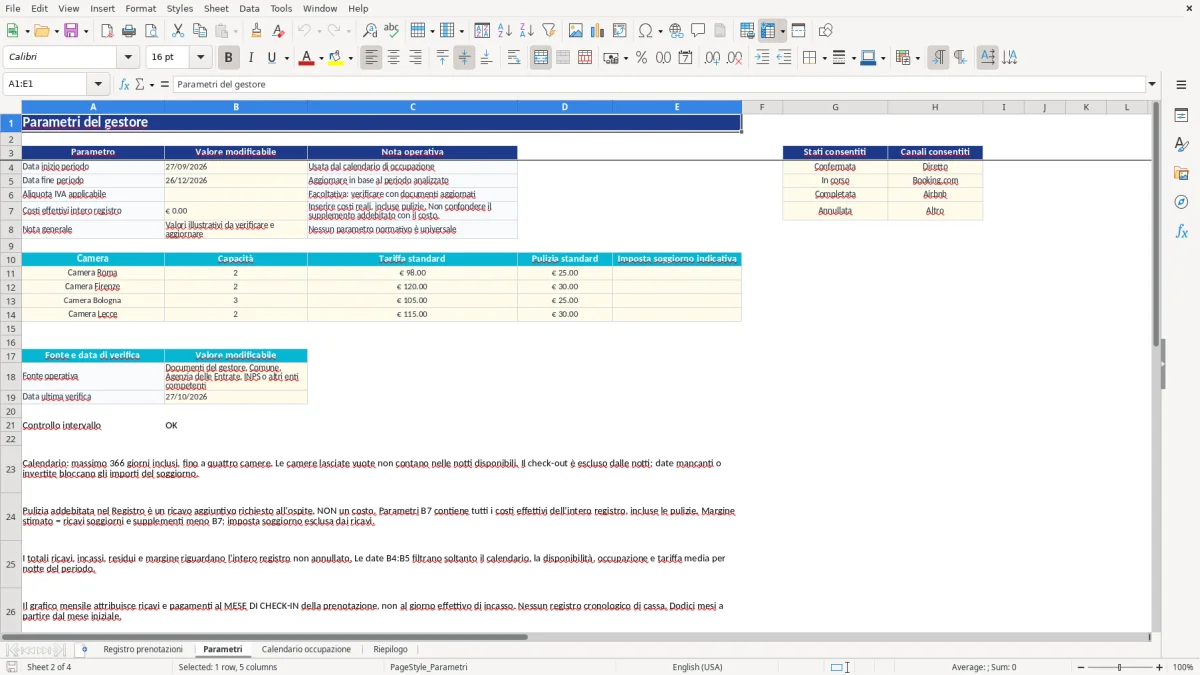Click the yellow background color swatch

[335, 58]
